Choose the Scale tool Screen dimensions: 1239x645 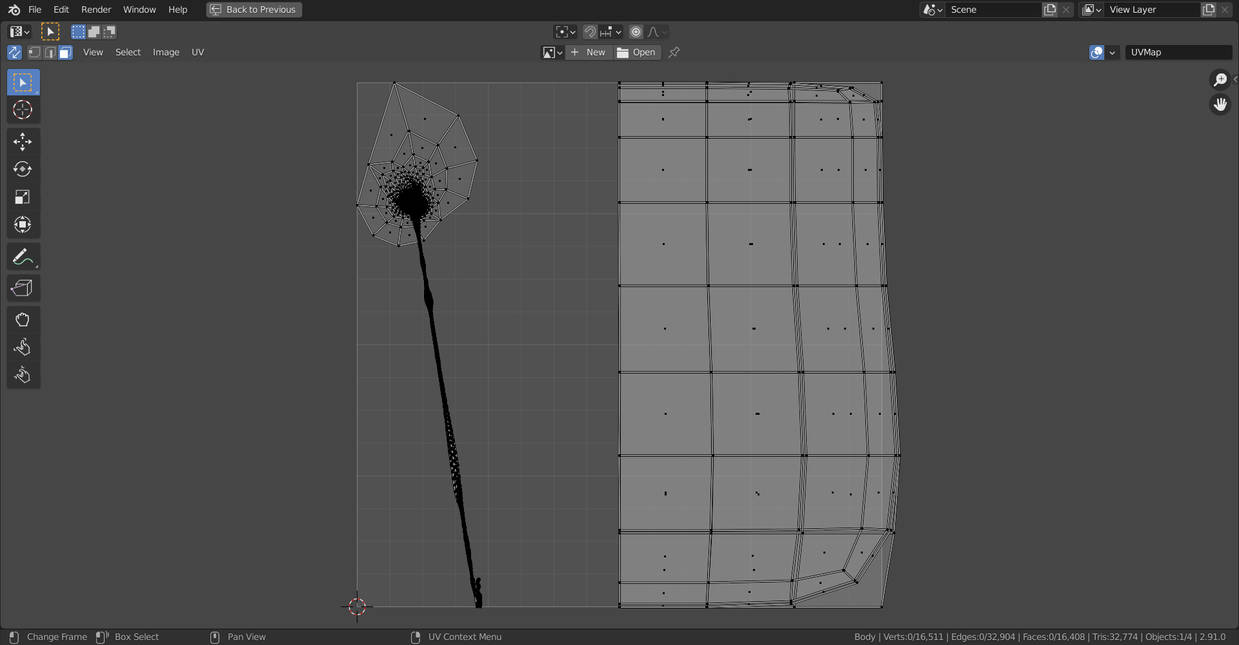pos(23,197)
